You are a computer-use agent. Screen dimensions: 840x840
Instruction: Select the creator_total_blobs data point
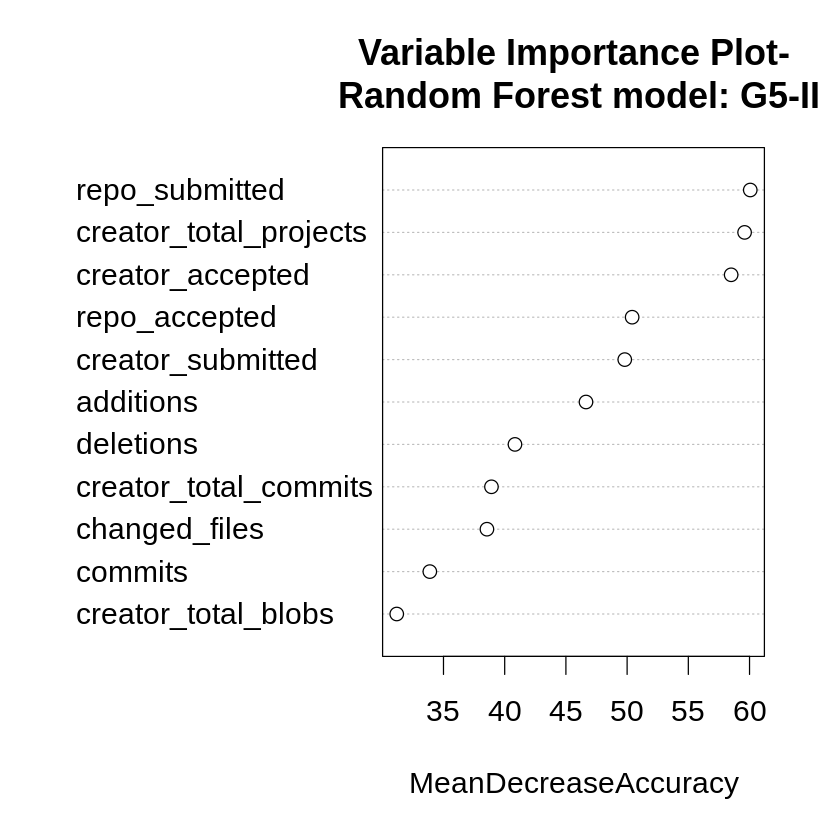[x=397, y=614]
